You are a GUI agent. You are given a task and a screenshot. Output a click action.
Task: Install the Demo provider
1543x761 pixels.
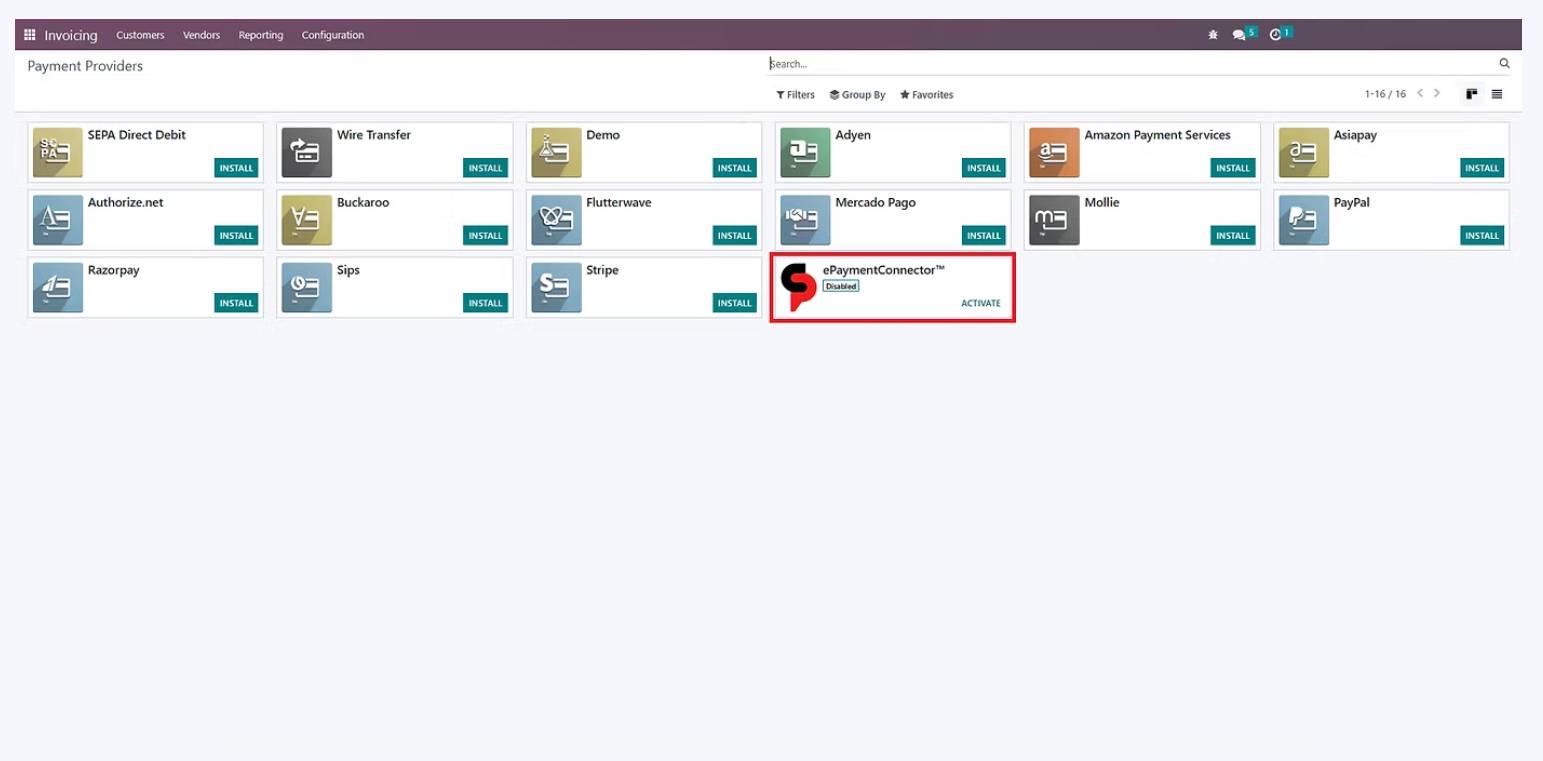[x=735, y=168]
